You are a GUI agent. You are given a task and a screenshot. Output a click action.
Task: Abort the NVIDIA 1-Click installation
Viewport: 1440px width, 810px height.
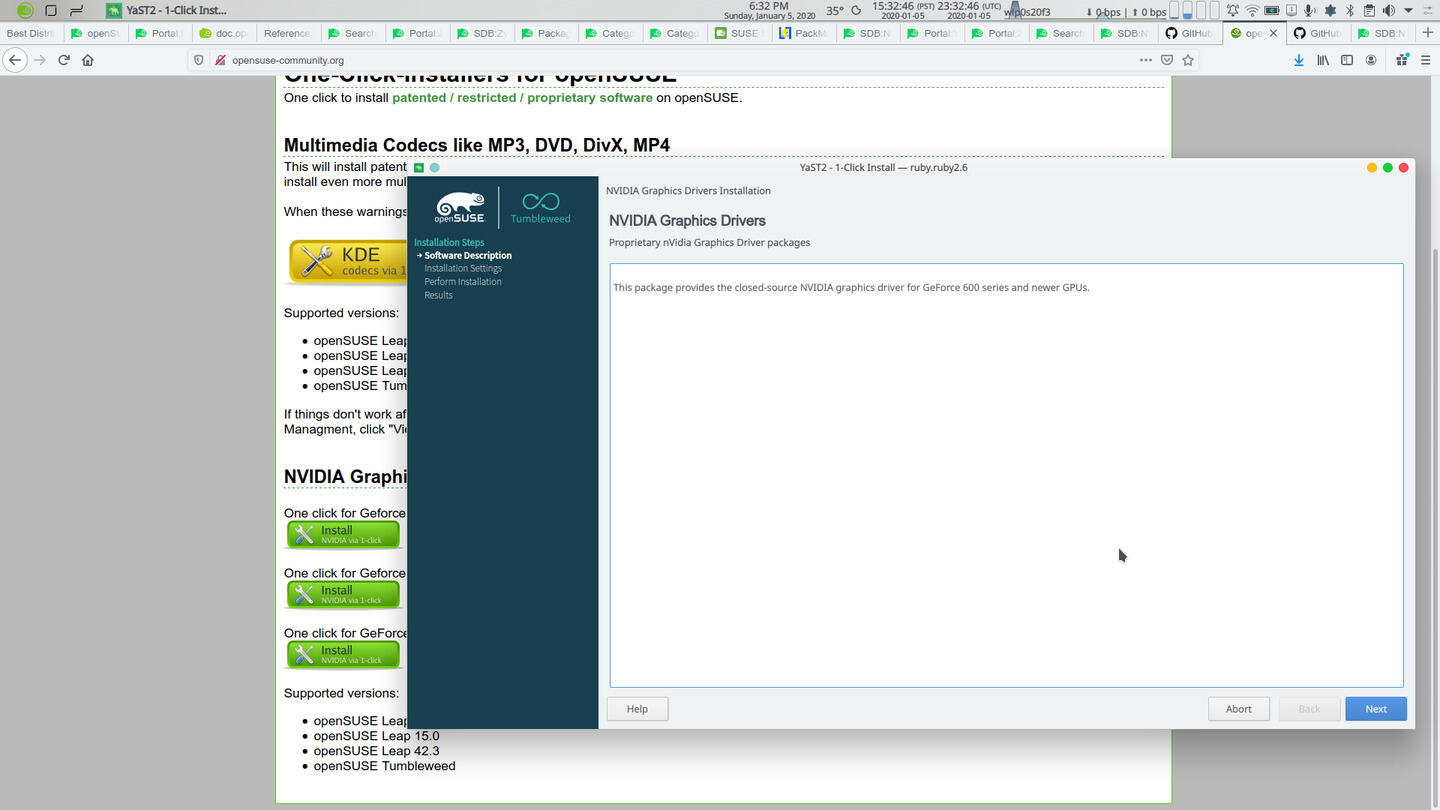pos(1239,709)
